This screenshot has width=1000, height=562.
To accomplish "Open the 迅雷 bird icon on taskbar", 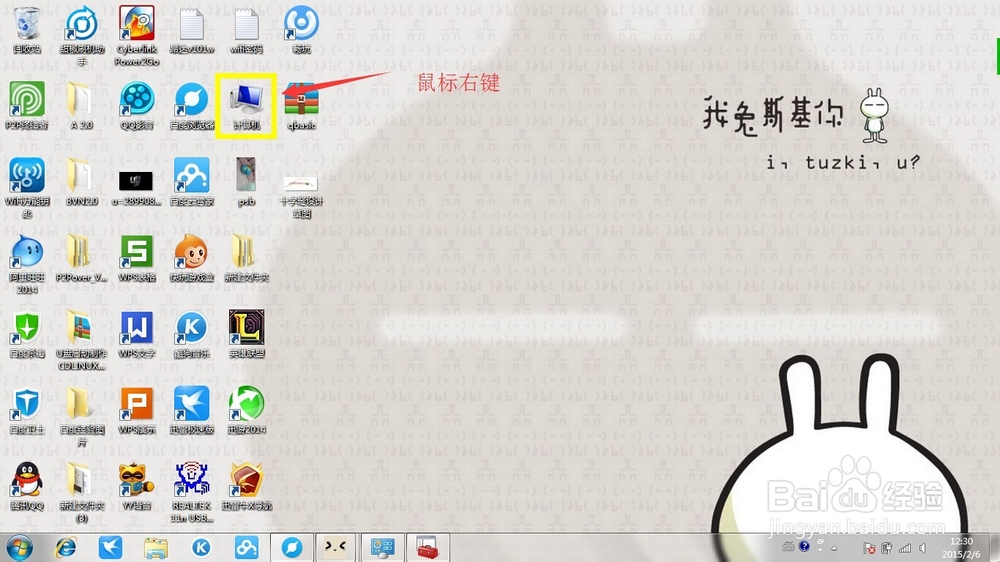I will pyautogui.click(x=110, y=547).
